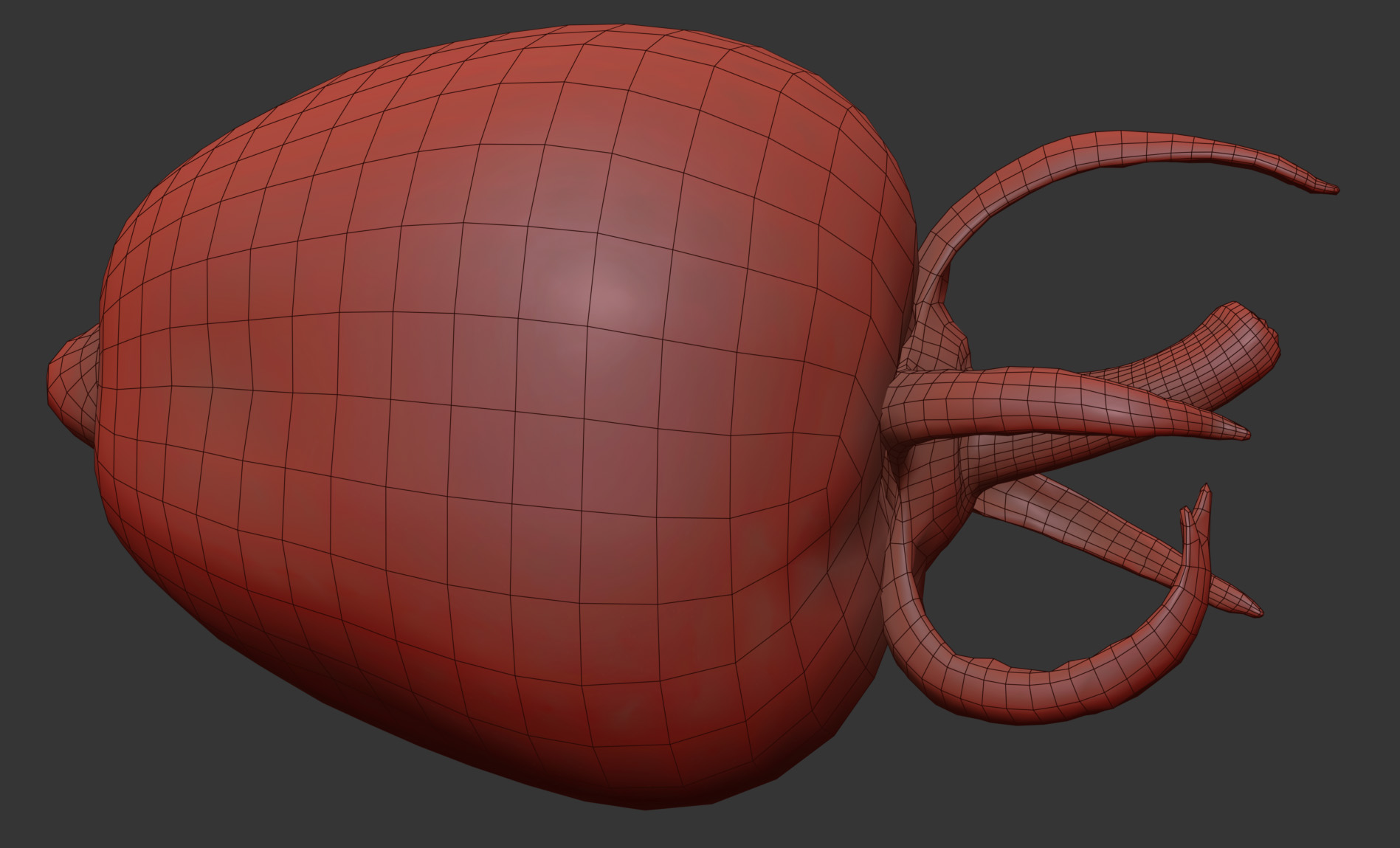Click the bright highlight on the bulb body
The image size is (1400, 848).
[601, 295]
